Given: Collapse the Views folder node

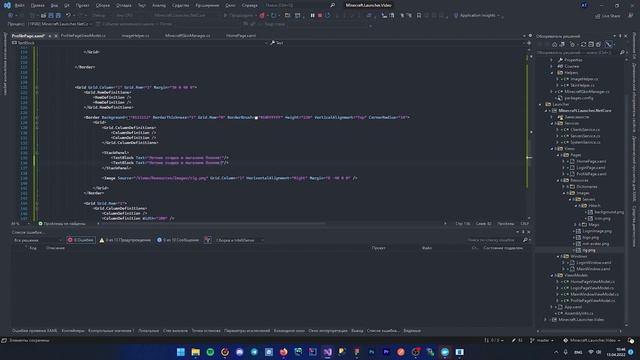Looking at the screenshot, I should pos(552,149).
